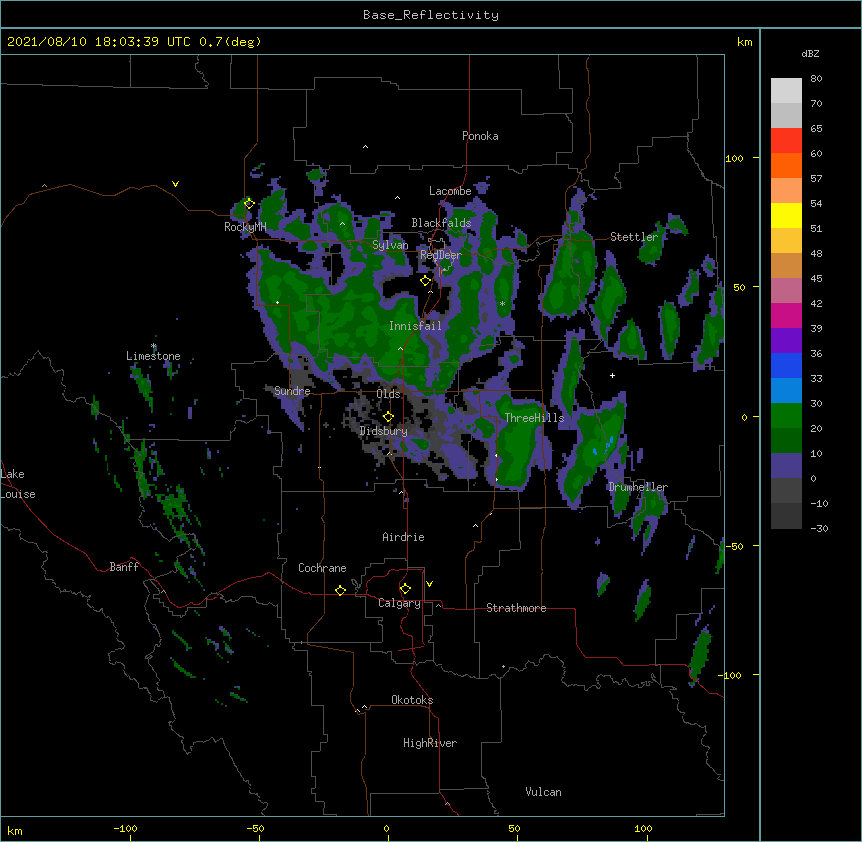
Task: Click the Lacombe city label
Action: (x=450, y=191)
